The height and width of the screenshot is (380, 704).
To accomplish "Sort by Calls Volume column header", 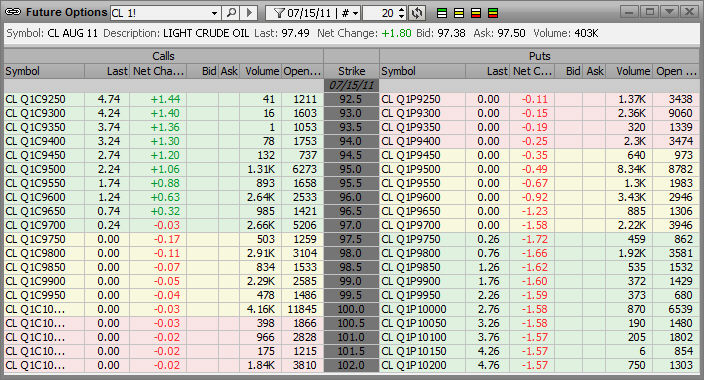I will pyautogui.click(x=260, y=71).
